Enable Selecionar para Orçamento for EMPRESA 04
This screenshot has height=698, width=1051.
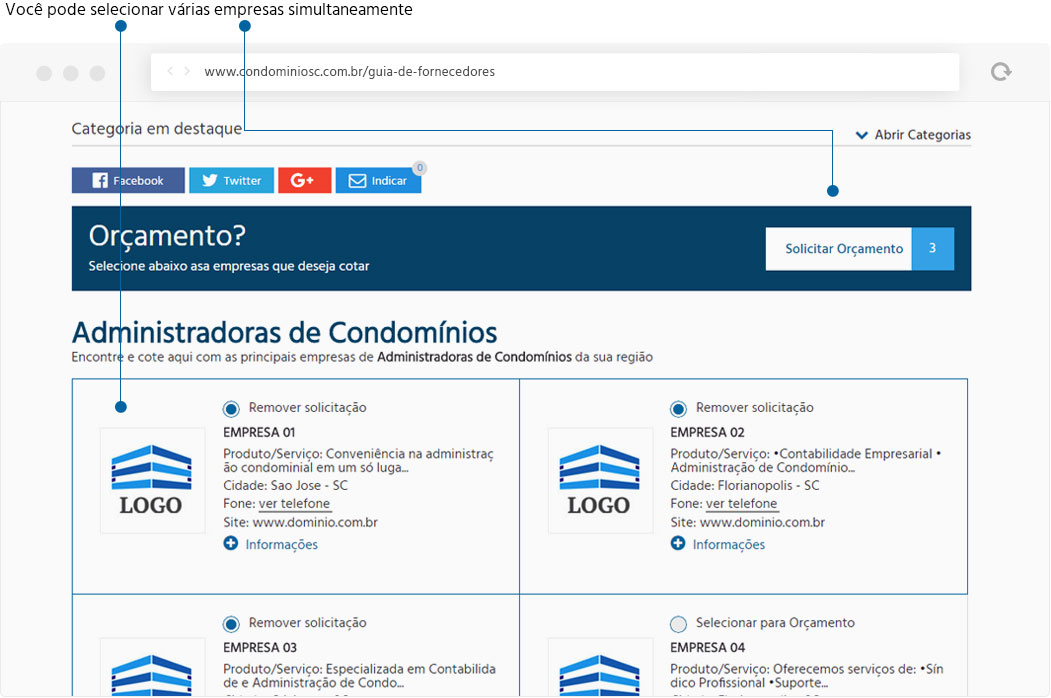[678, 623]
